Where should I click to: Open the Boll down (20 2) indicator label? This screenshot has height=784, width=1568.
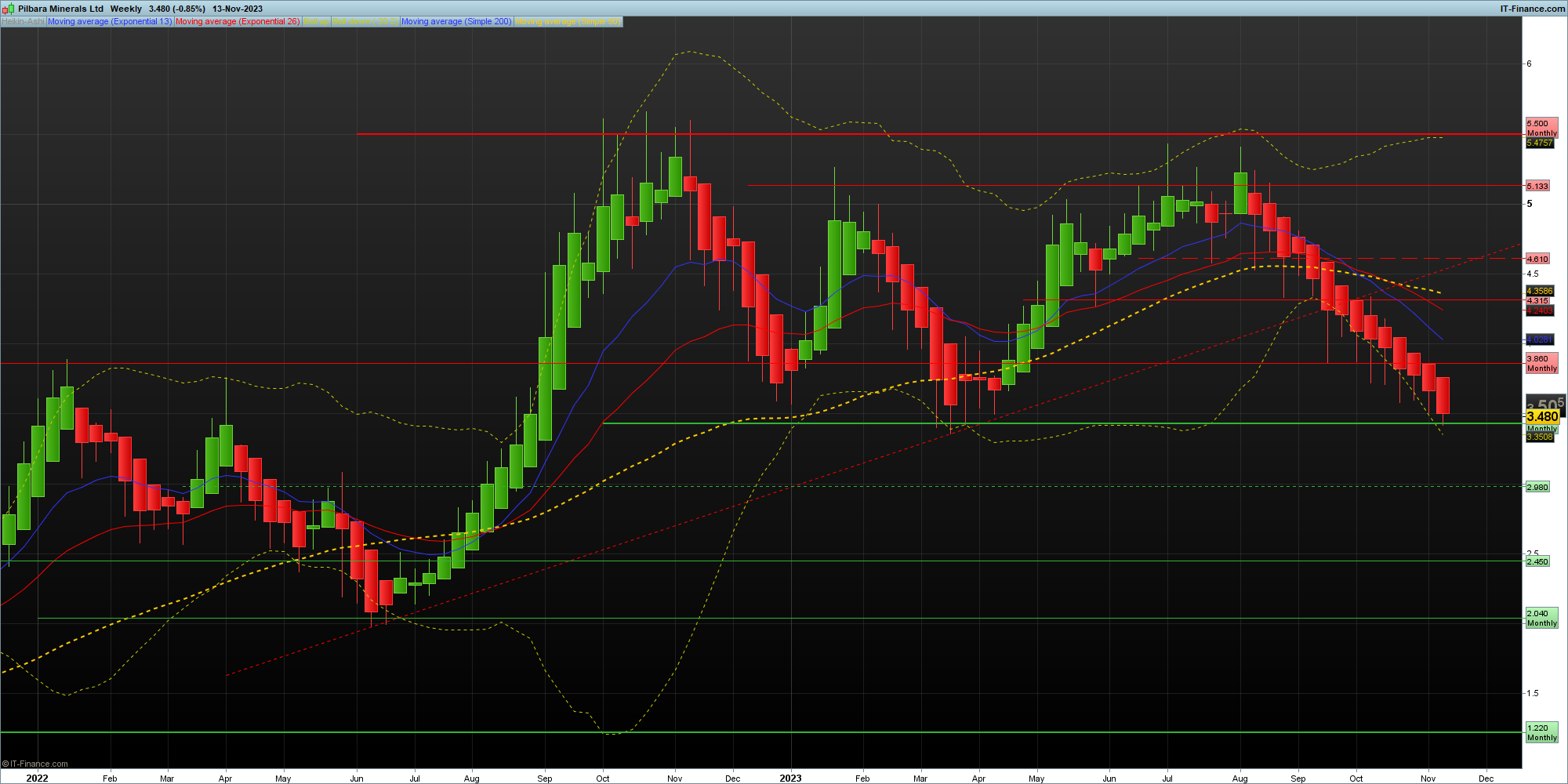tap(365, 22)
